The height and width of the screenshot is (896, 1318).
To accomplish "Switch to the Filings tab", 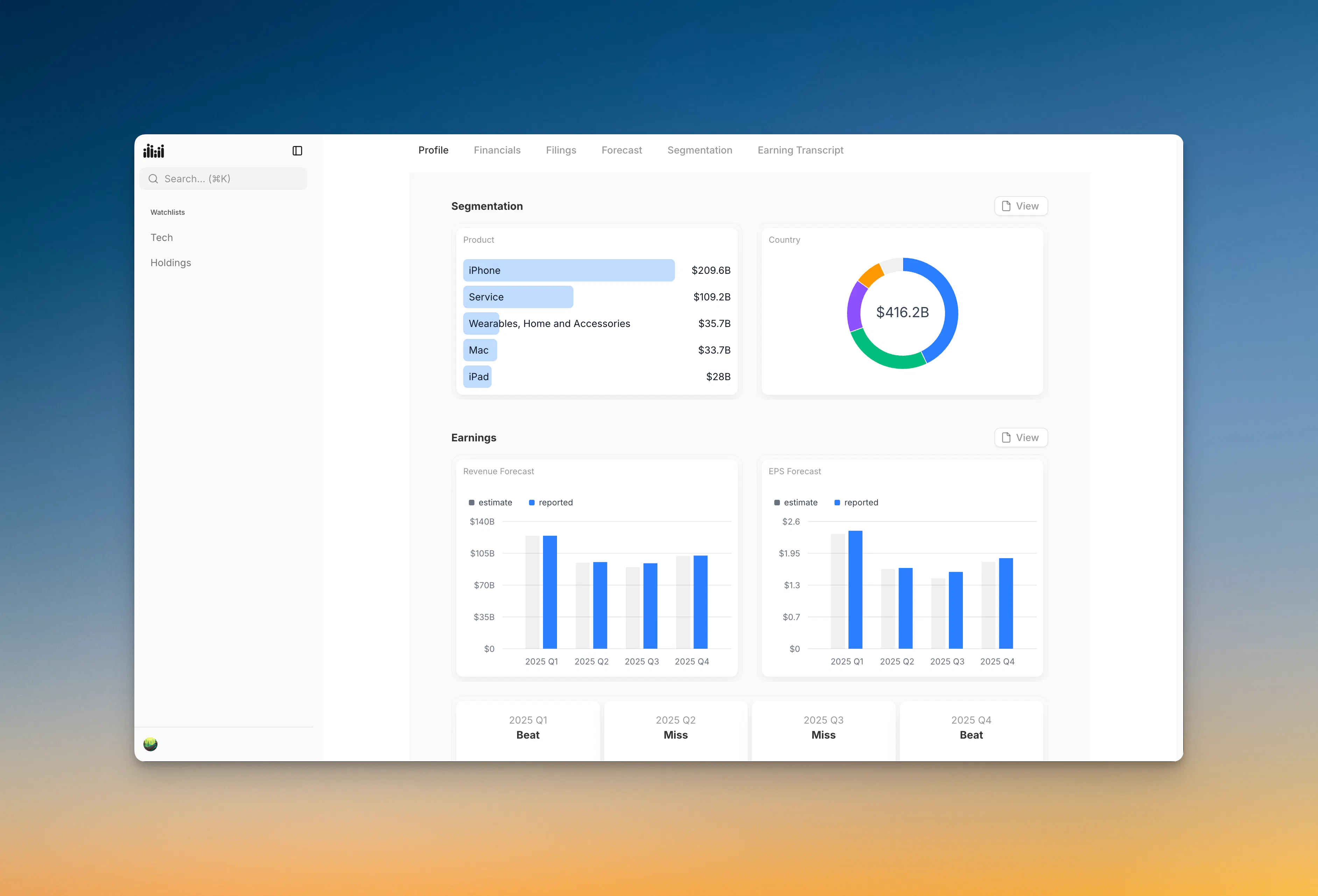I will (561, 150).
